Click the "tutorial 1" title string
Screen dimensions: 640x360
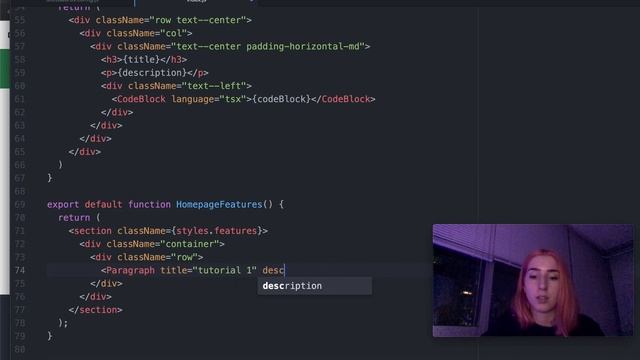[224, 270]
